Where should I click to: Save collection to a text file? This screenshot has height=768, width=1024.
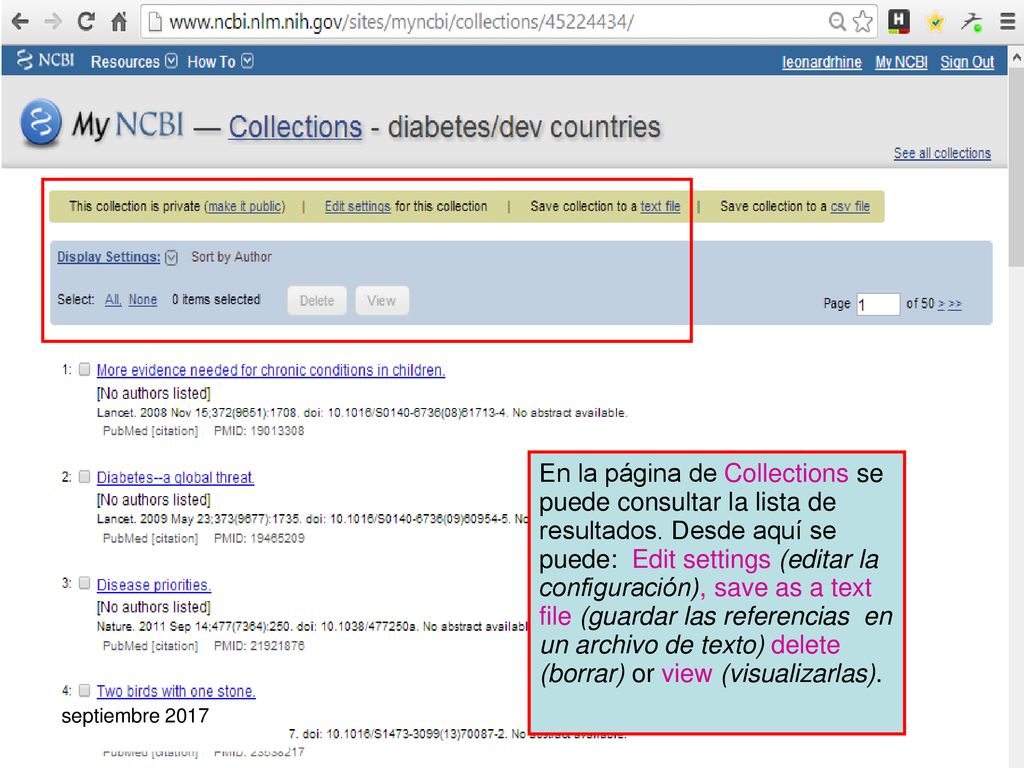click(x=660, y=206)
